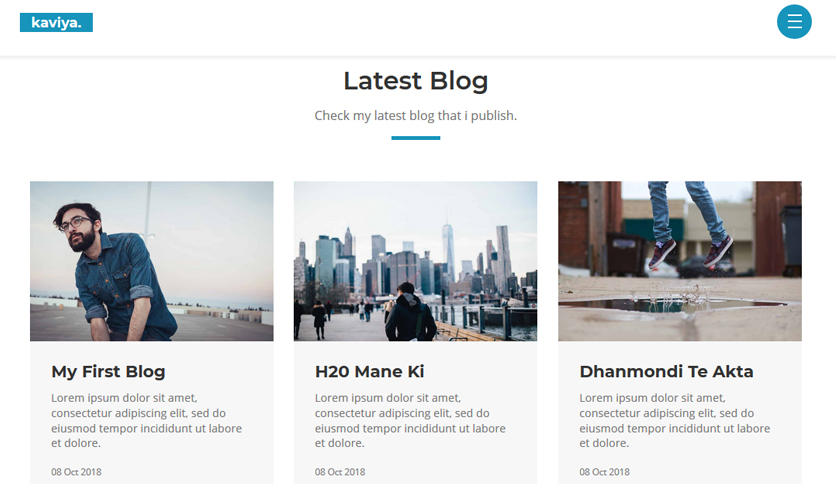836x484 pixels.
Task: Click the man's face with glasses
Action: point(77,227)
